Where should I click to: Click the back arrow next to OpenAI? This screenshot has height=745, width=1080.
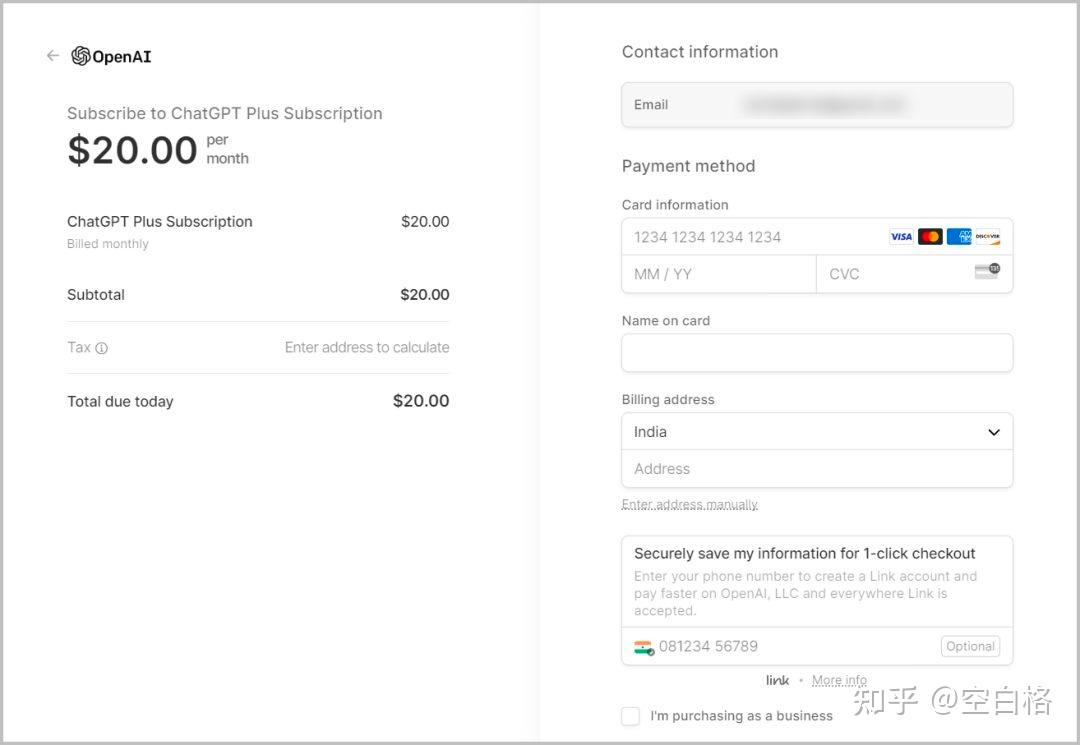(53, 56)
